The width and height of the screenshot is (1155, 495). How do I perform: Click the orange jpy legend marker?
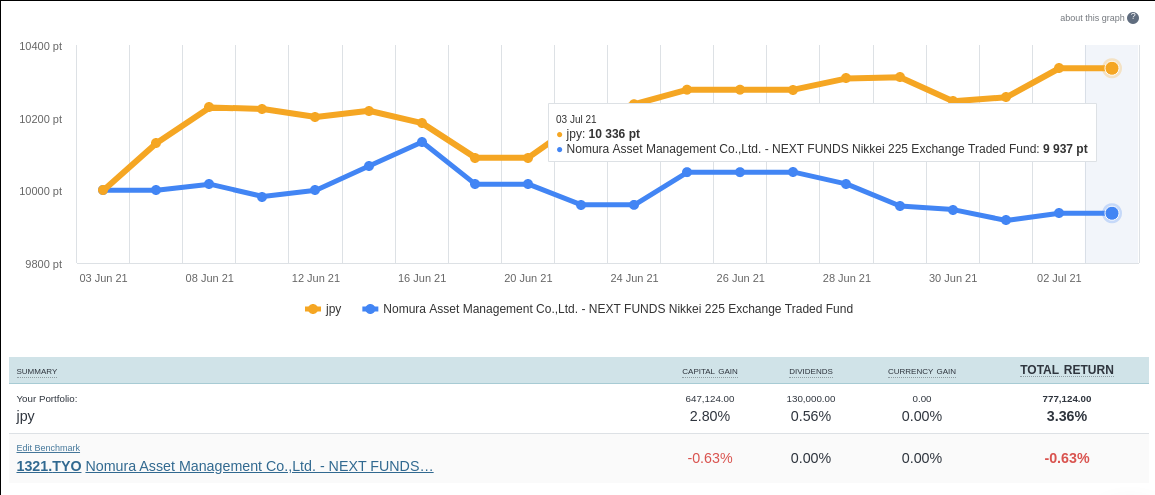[x=312, y=309]
